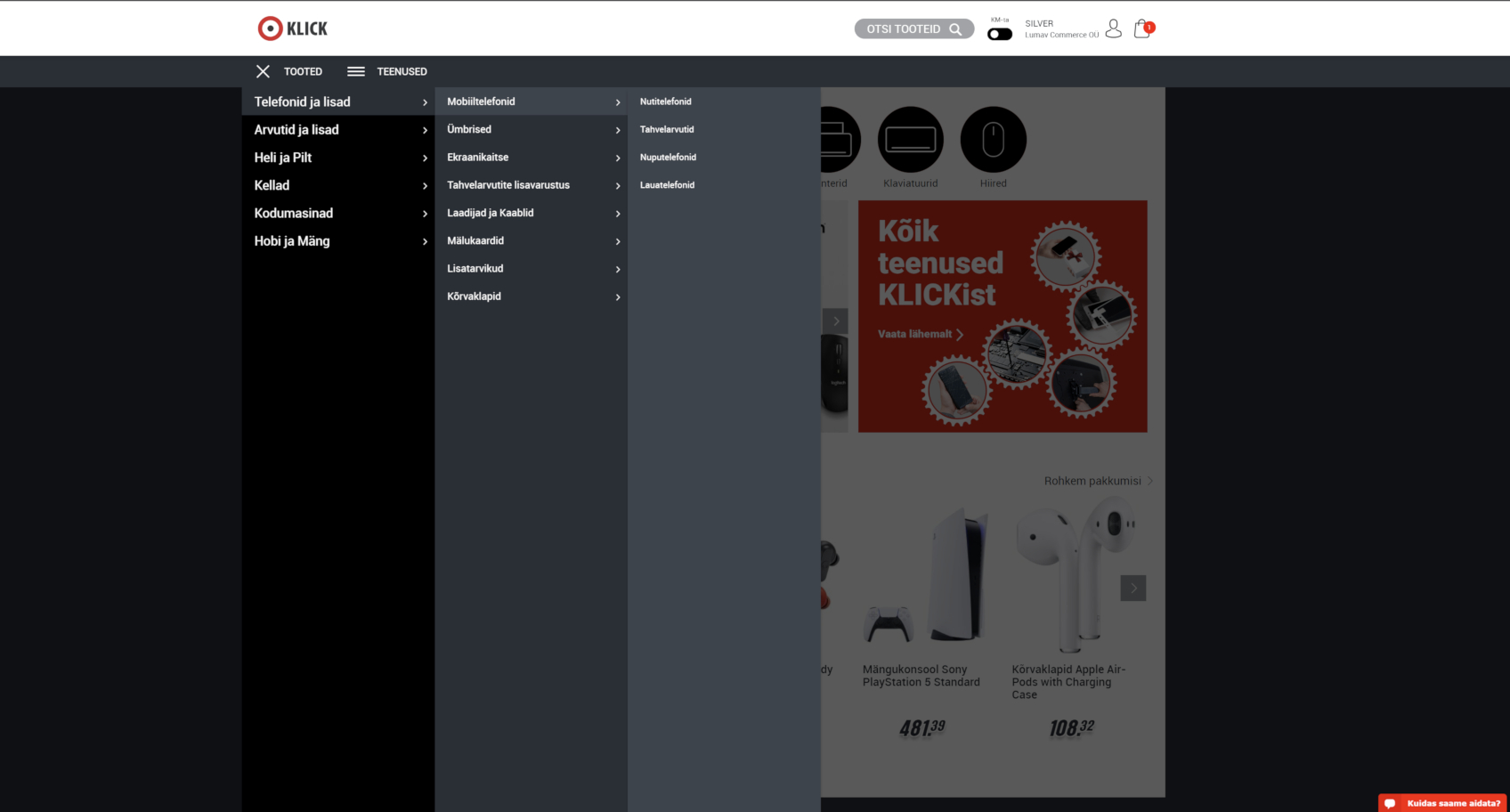Click the KLICK logo icon

(x=268, y=28)
